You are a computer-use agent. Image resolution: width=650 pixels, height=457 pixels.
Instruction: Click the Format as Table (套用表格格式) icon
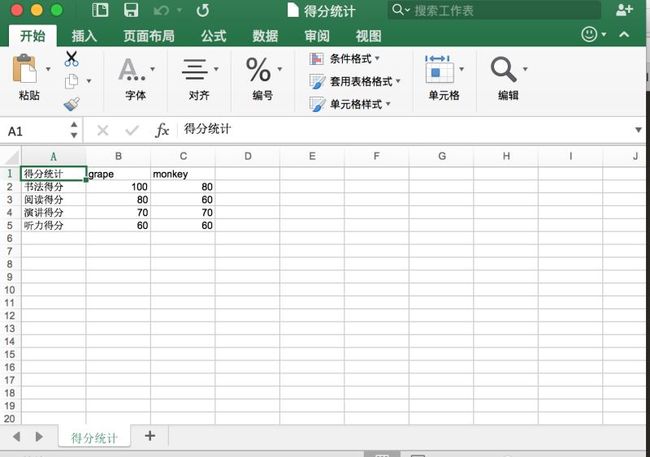(x=317, y=81)
